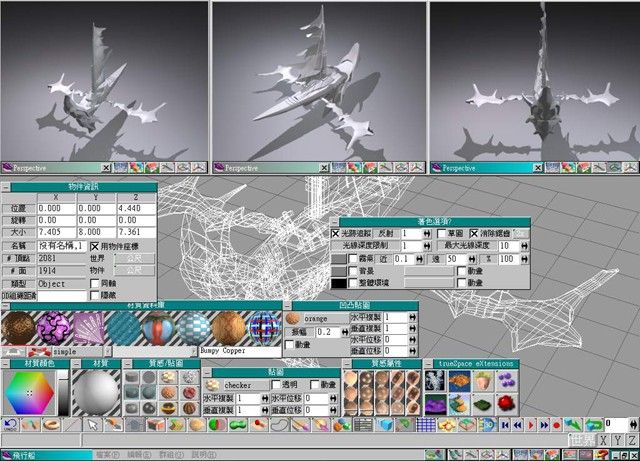The image size is (640, 461).
Task: Click the 反射 value spinner arrows
Action: click(427, 233)
